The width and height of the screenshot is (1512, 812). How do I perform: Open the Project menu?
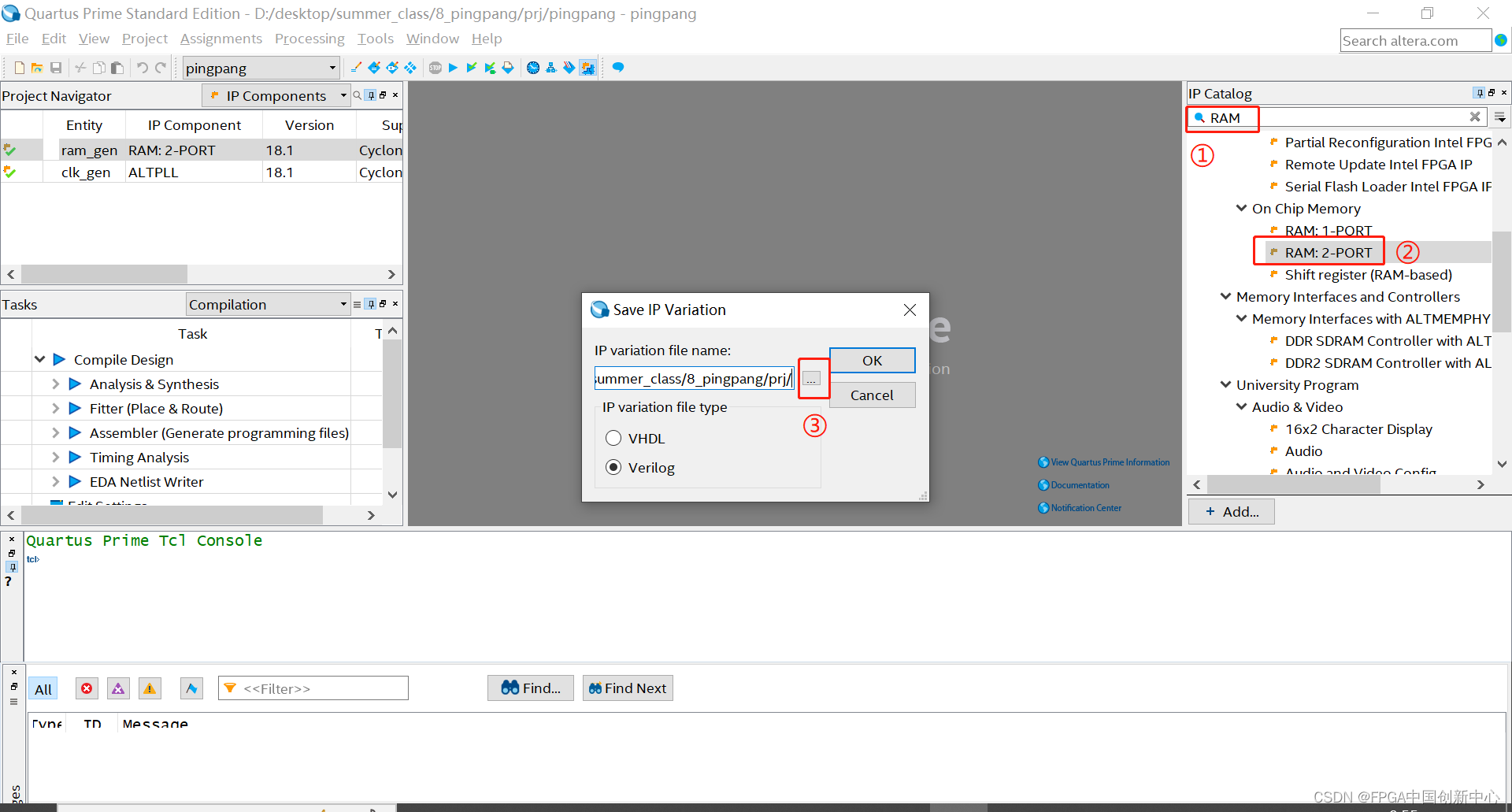click(x=145, y=39)
